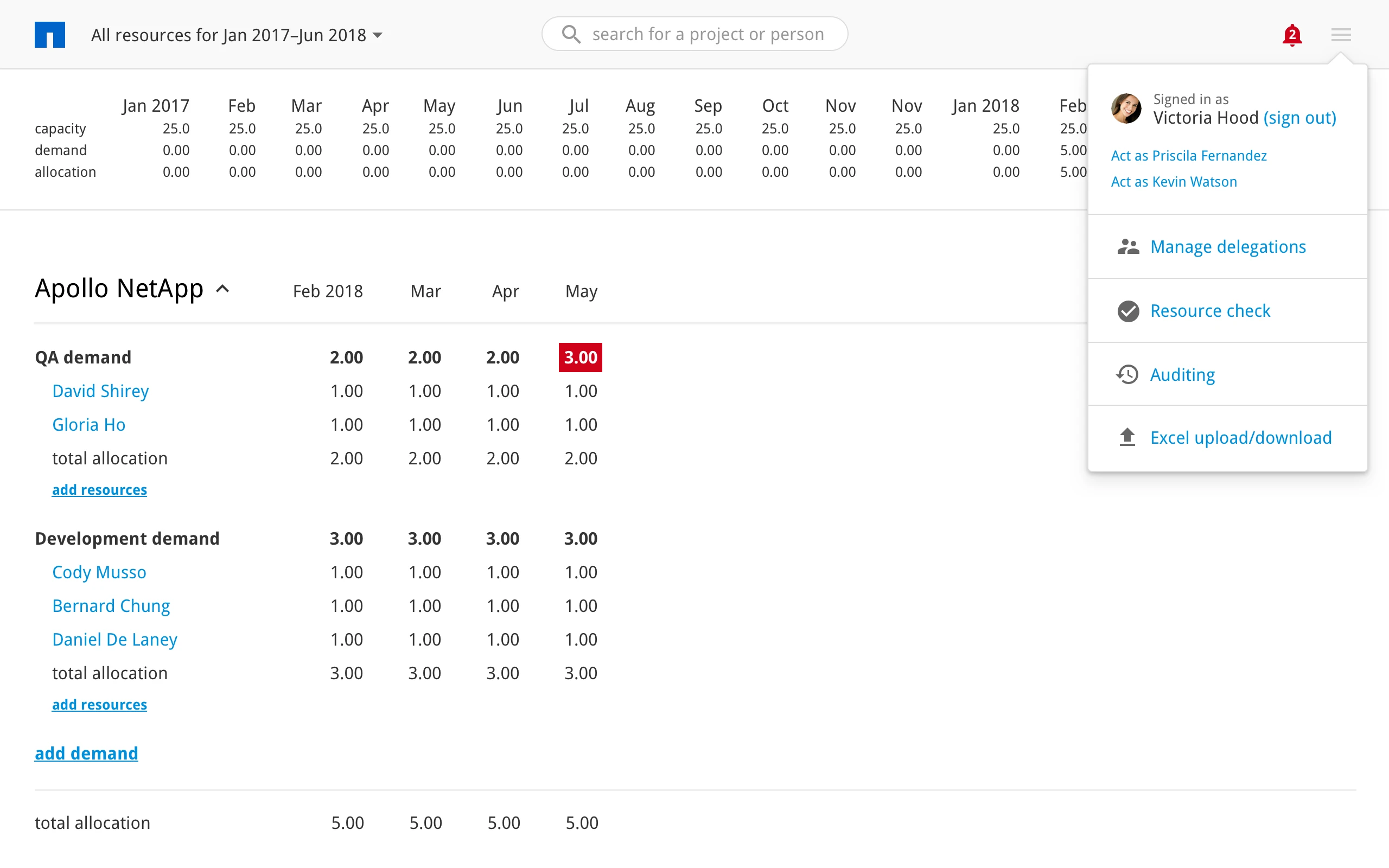This screenshot has width=1389, height=868.
Task: Click the add demand link
Action: pos(86,753)
